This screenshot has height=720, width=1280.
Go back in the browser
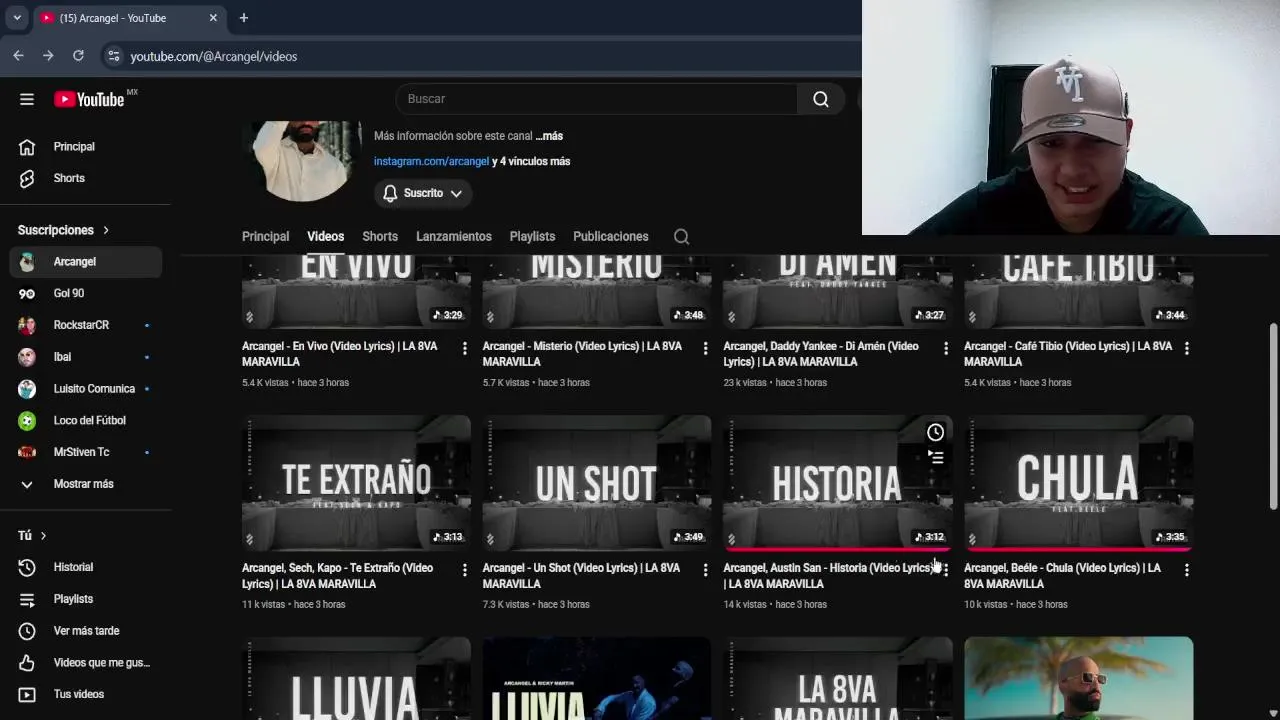(18, 56)
